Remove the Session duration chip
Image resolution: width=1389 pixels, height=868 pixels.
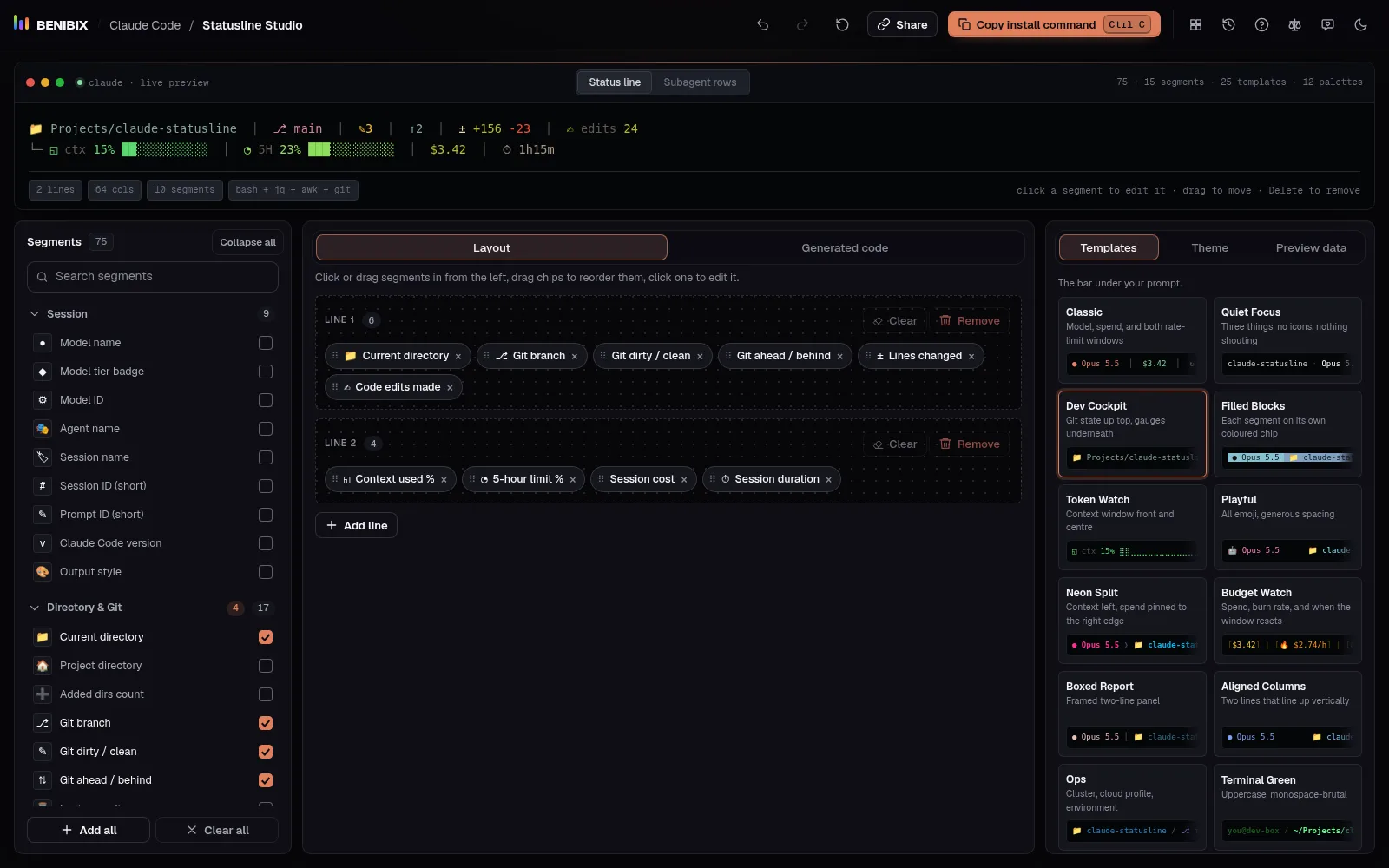pyautogui.click(x=829, y=480)
